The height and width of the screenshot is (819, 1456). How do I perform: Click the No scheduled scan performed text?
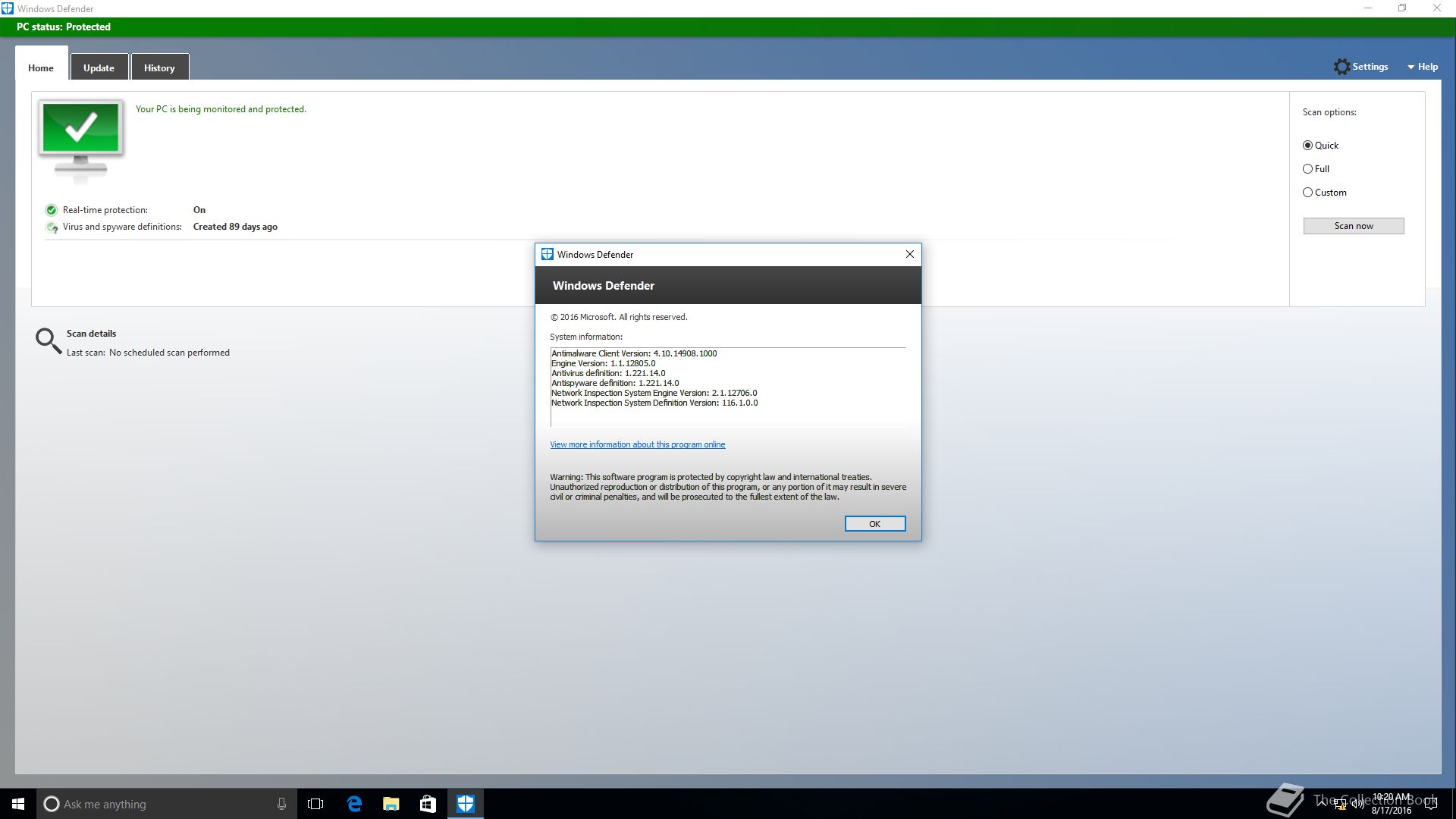pos(169,353)
